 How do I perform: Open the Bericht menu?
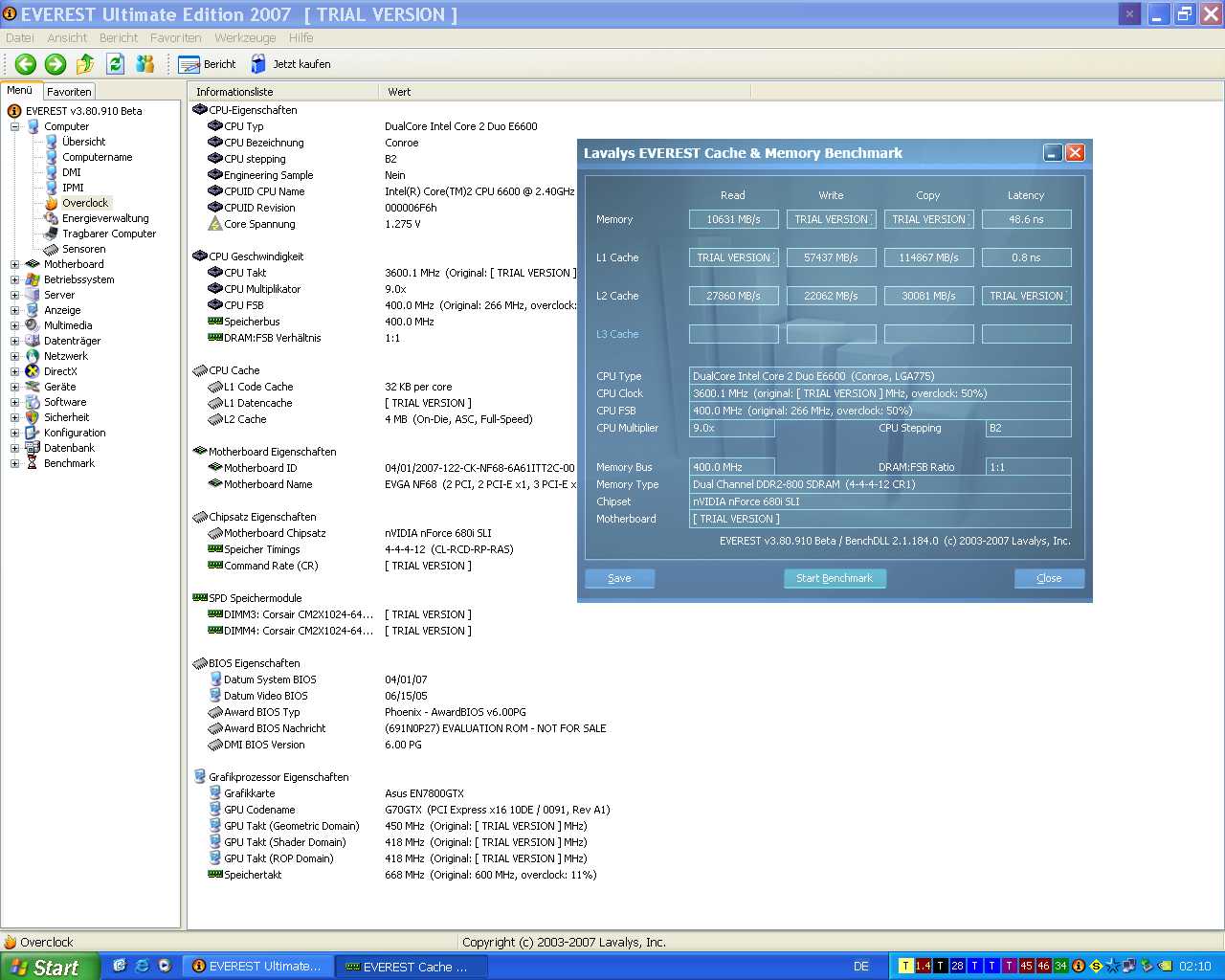pyautogui.click(x=119, y=38)
